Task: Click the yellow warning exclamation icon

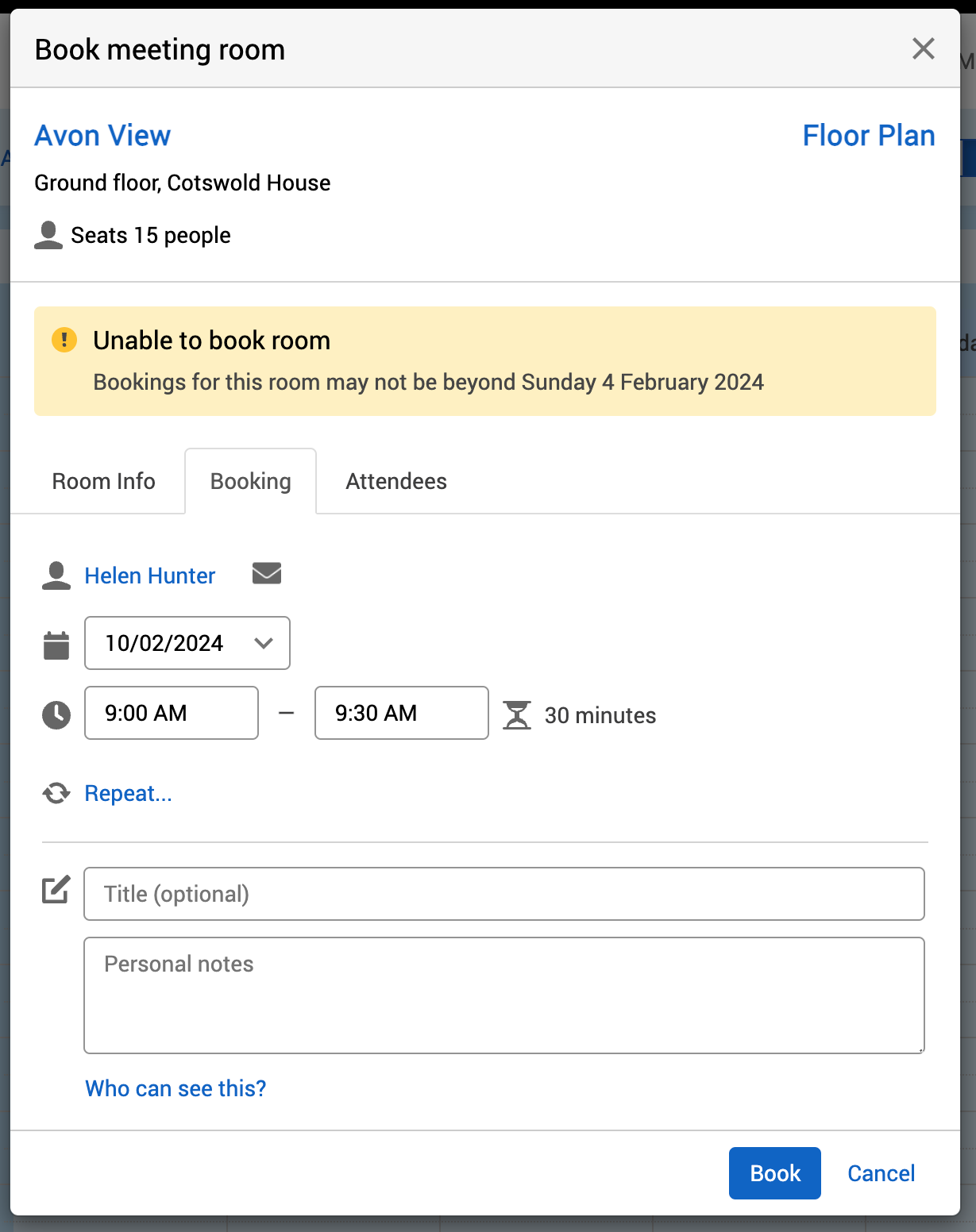Action: coord(64,340)
